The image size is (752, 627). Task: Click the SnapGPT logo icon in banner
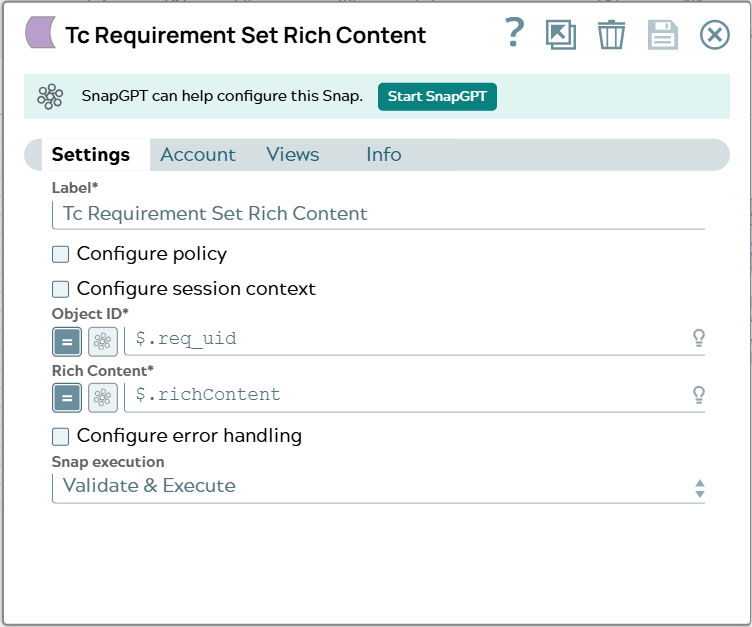coord(50,96)
